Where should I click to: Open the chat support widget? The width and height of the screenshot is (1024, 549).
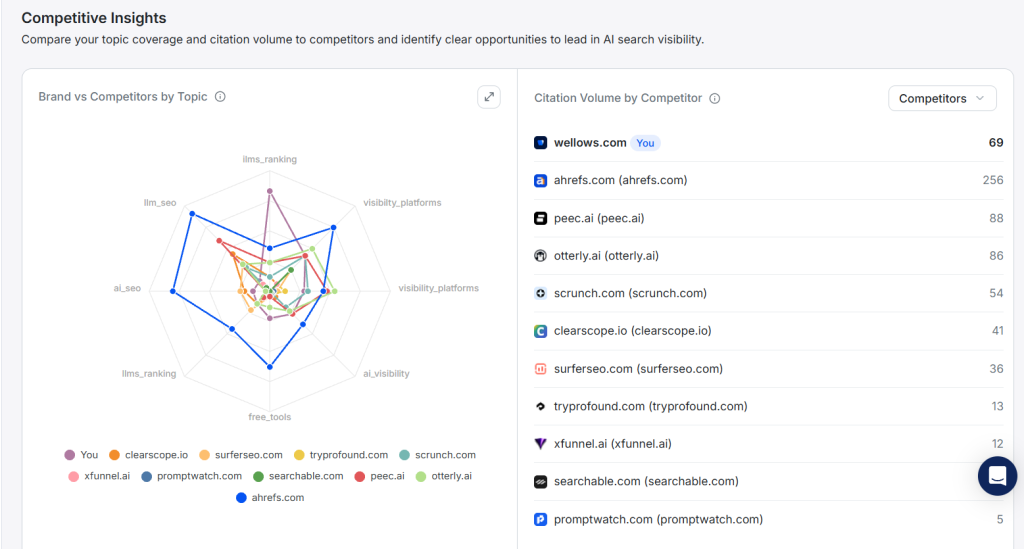[996, 476]
